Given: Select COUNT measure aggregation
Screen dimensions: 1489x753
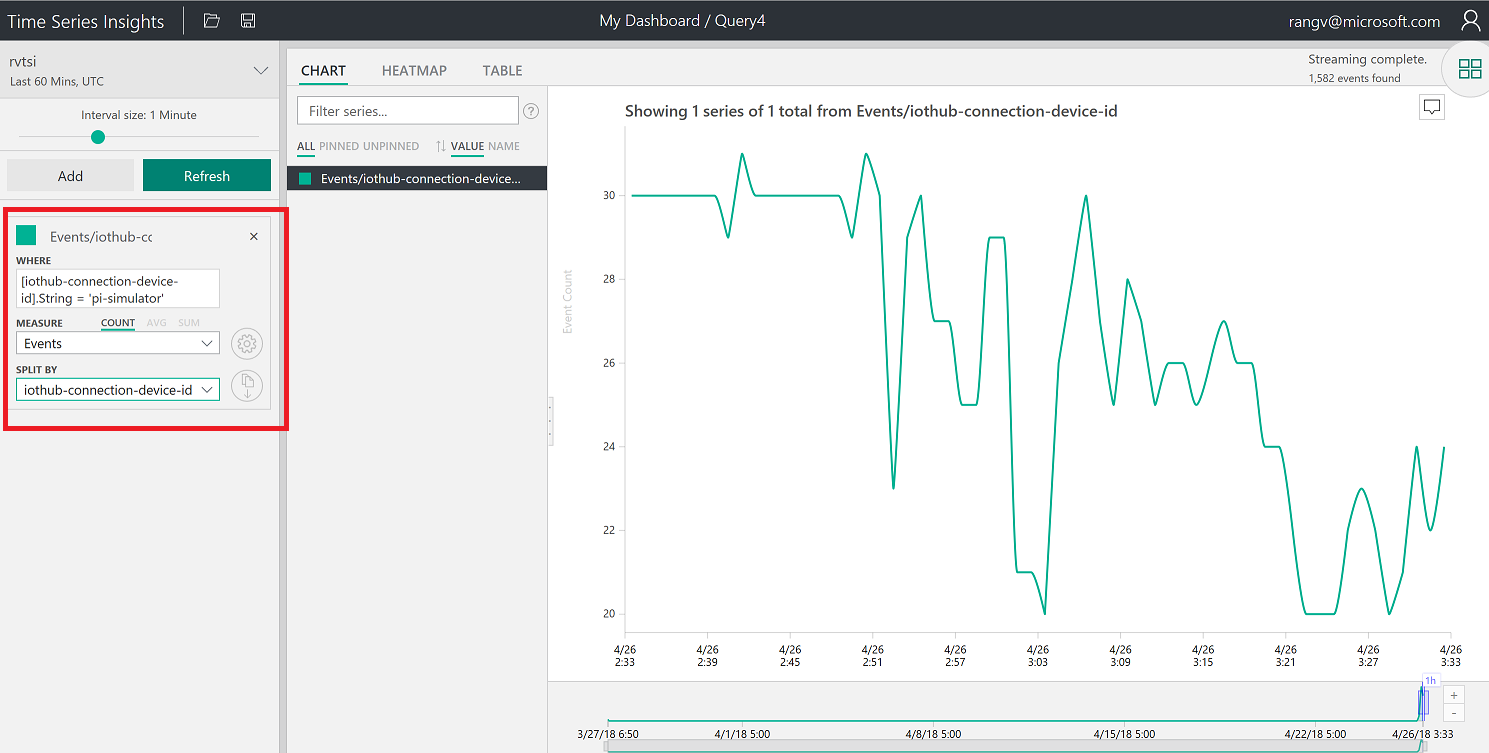Looking at the screenshot, I should point(118,323).
